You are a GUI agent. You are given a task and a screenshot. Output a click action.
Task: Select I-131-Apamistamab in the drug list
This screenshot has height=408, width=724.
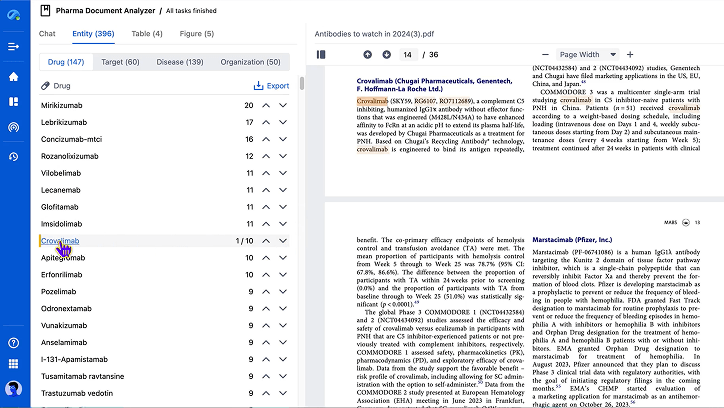74,359
